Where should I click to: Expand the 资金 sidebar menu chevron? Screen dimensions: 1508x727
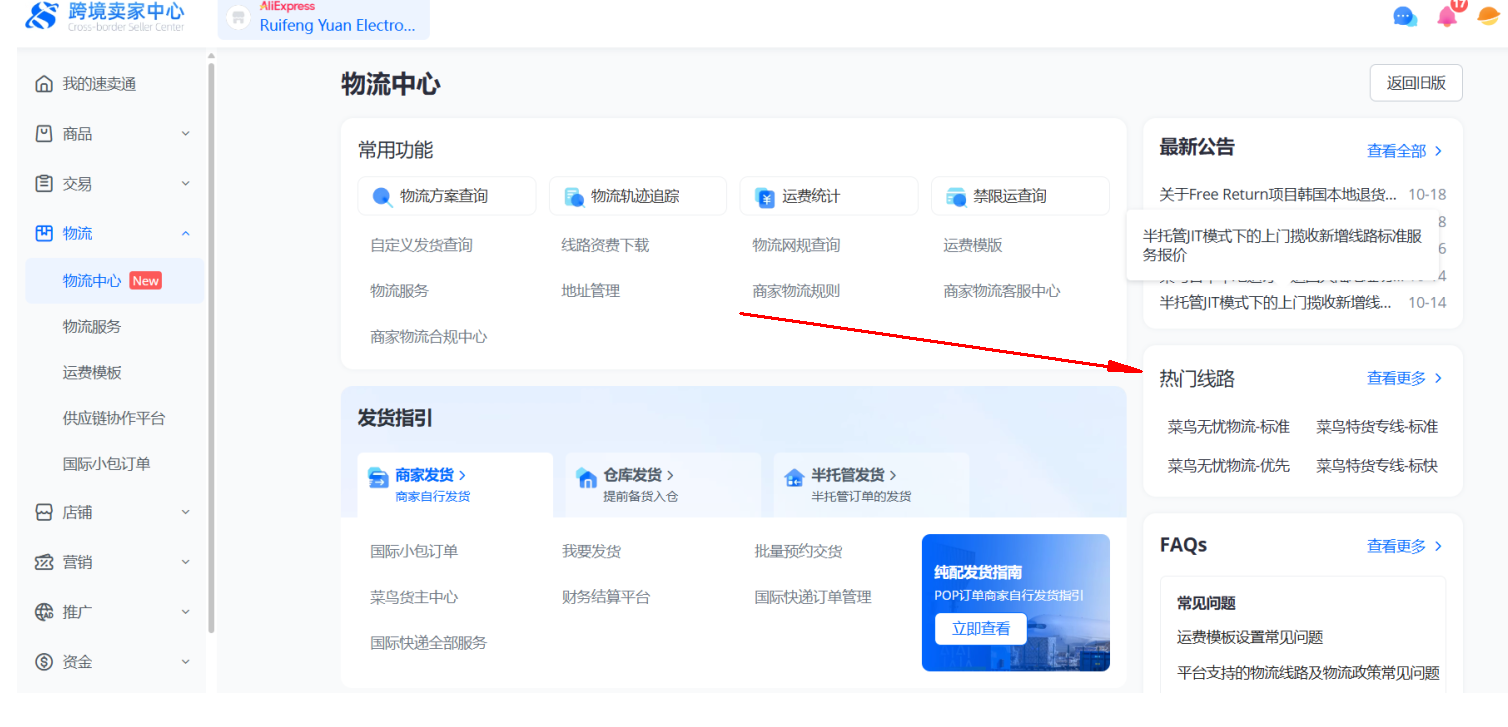(186, 662)
